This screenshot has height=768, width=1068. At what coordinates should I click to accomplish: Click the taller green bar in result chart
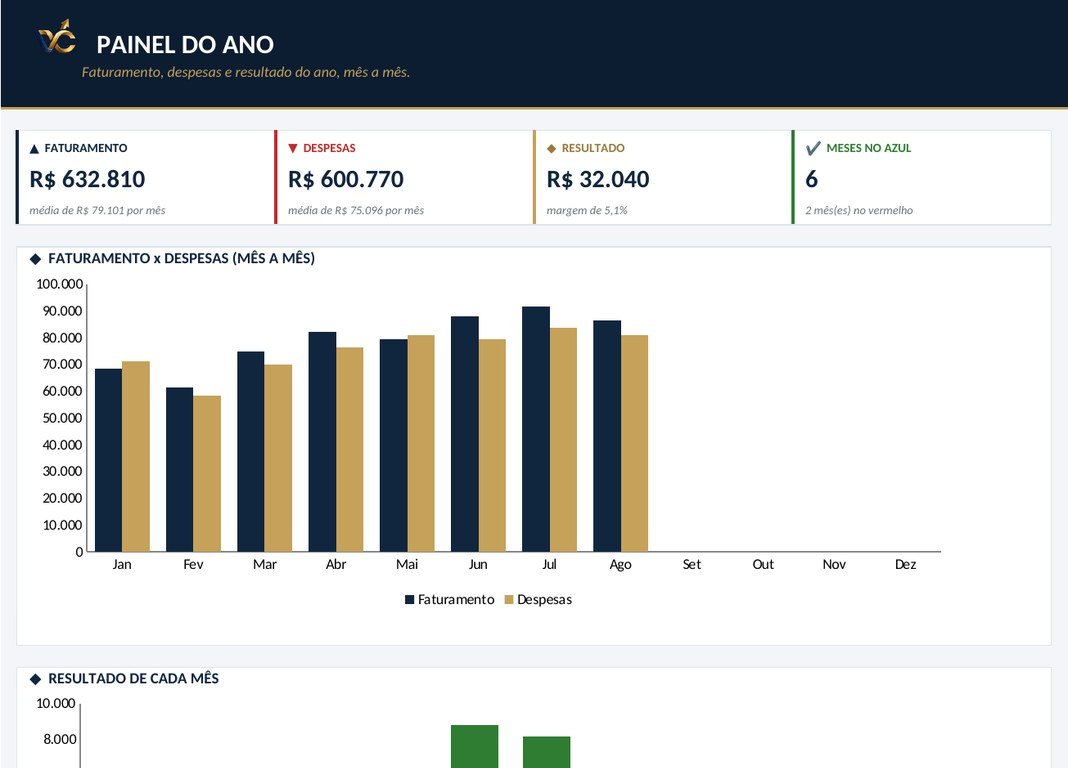(475, 746)
